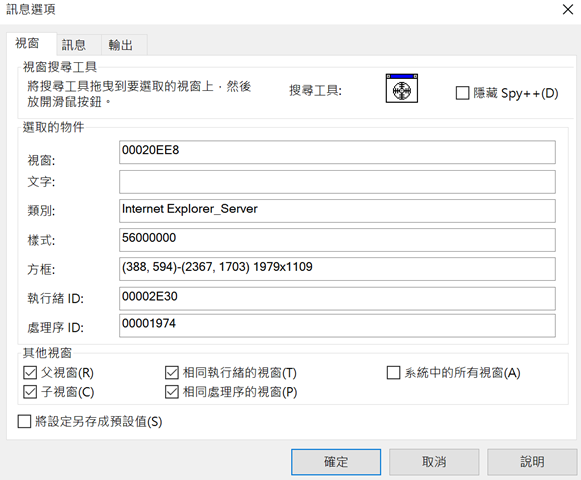Image resolution: width=581 pixels, height=480 pixels.
Task: Click the 視窗 handle field 00020EE8
Action: [337, 152]
